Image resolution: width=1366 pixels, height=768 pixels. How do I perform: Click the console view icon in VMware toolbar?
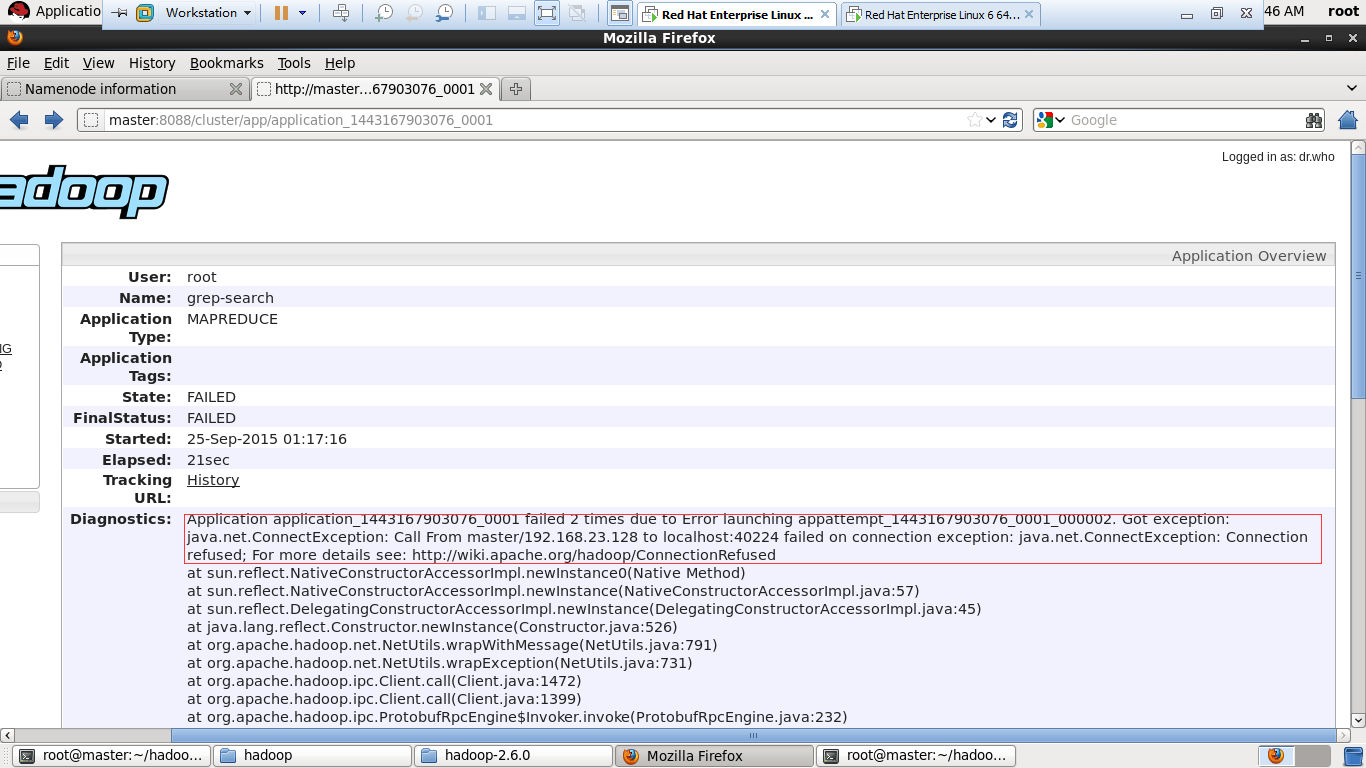620,13
